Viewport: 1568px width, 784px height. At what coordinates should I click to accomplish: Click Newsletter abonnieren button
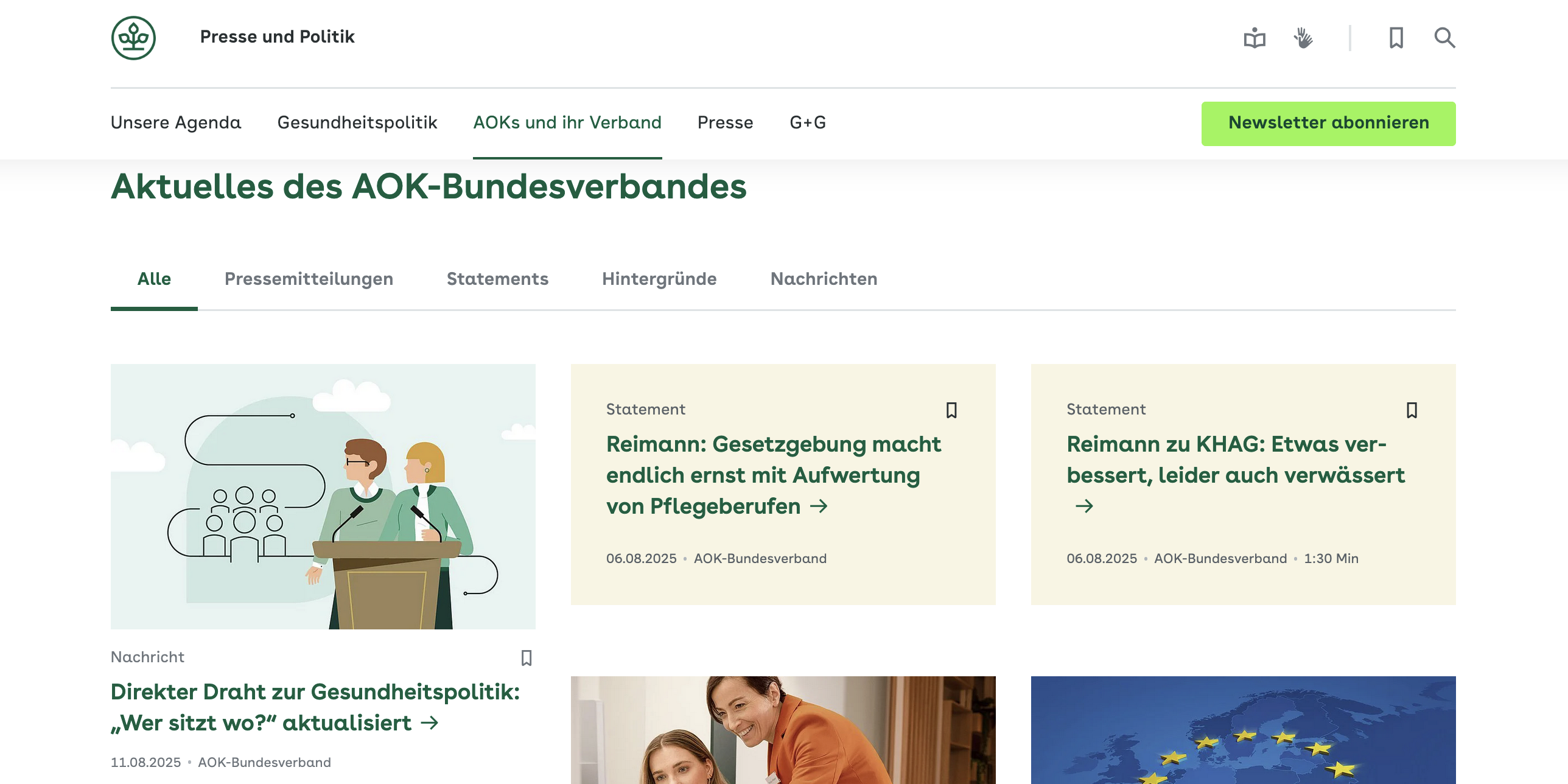tap(1328, 124)
